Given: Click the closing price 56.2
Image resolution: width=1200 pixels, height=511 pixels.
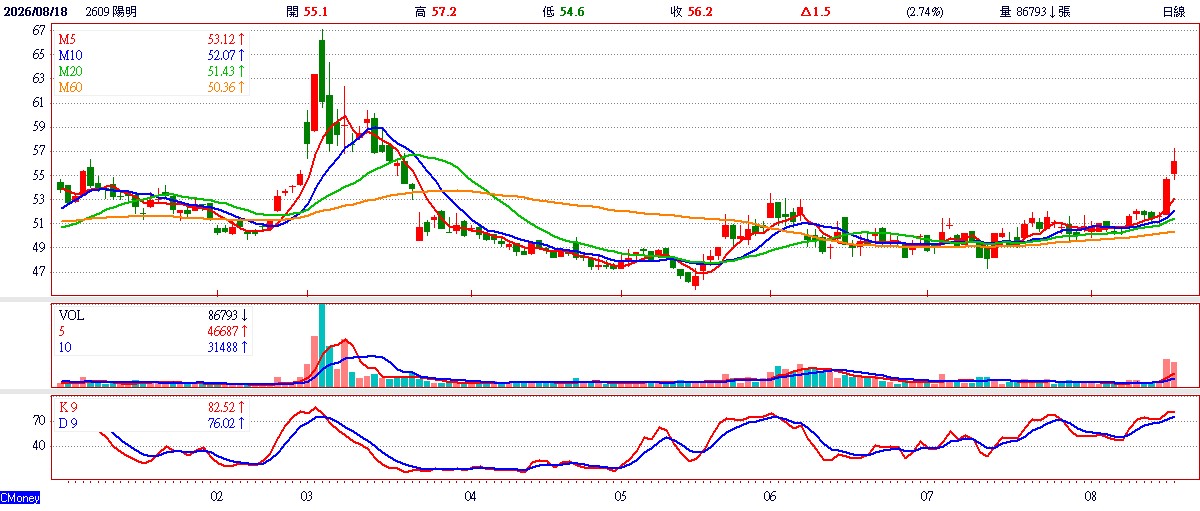Looking at the screenshot, I should [700, 12].
